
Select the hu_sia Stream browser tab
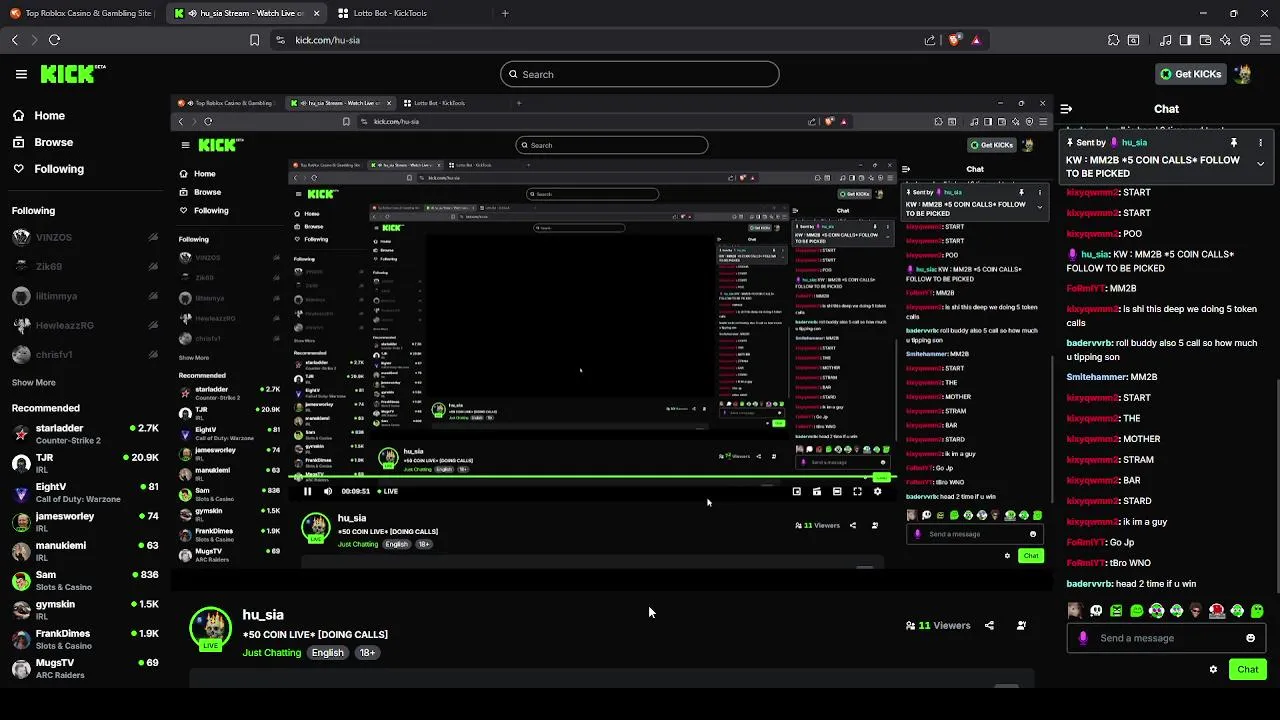[x=248, y=13]
